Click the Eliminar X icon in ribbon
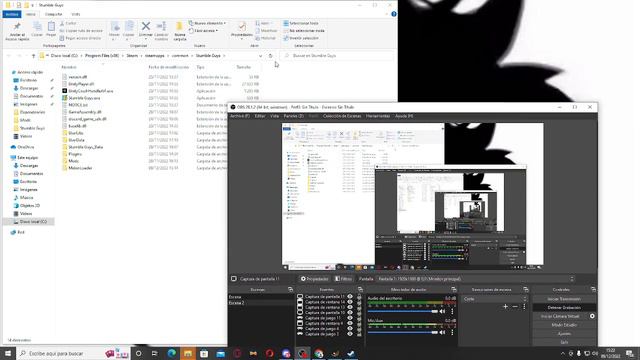The width and height of the screenshot is (640, 360). 146,26
